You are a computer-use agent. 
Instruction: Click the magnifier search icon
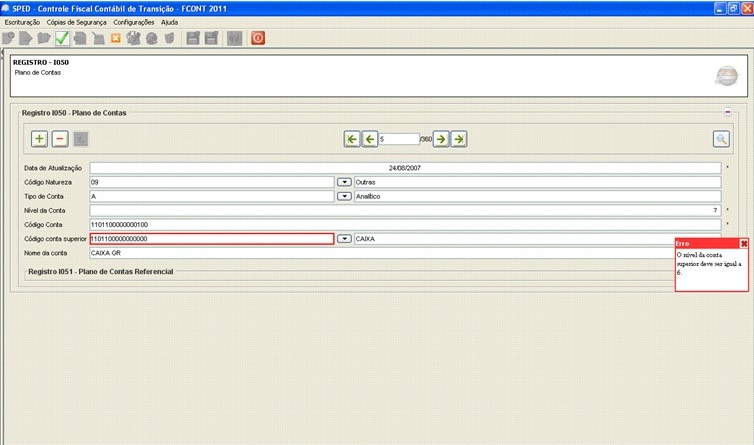(x=720, y=139)
